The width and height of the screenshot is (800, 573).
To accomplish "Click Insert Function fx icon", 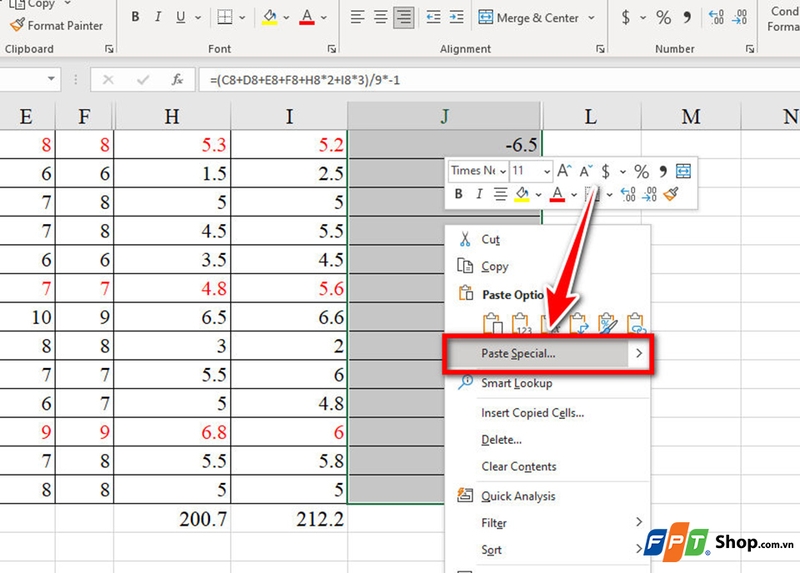I will pos(177,80).
